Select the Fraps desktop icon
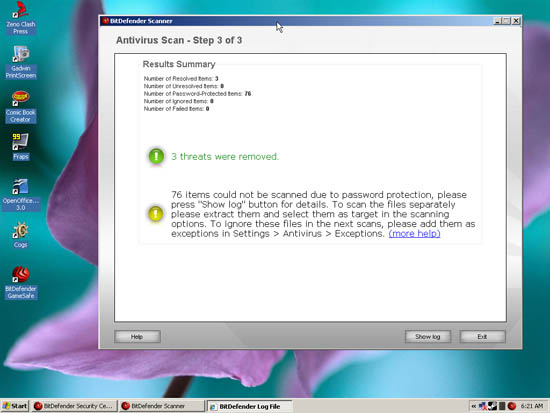 (x=20, y=147)
